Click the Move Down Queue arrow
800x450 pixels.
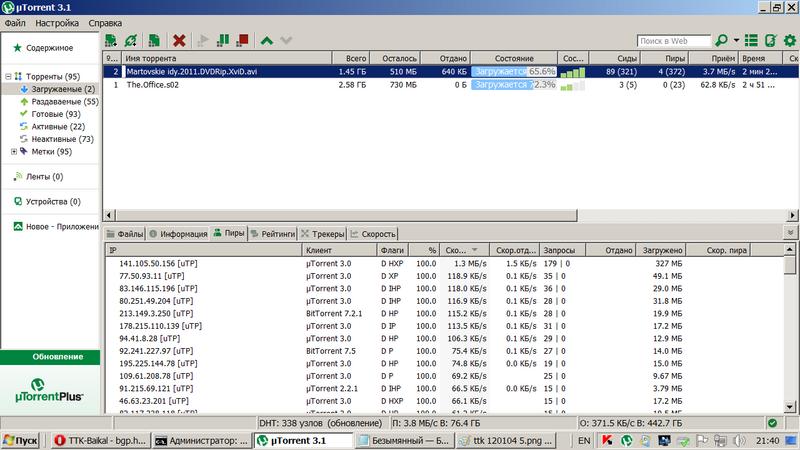click(286, 40)
